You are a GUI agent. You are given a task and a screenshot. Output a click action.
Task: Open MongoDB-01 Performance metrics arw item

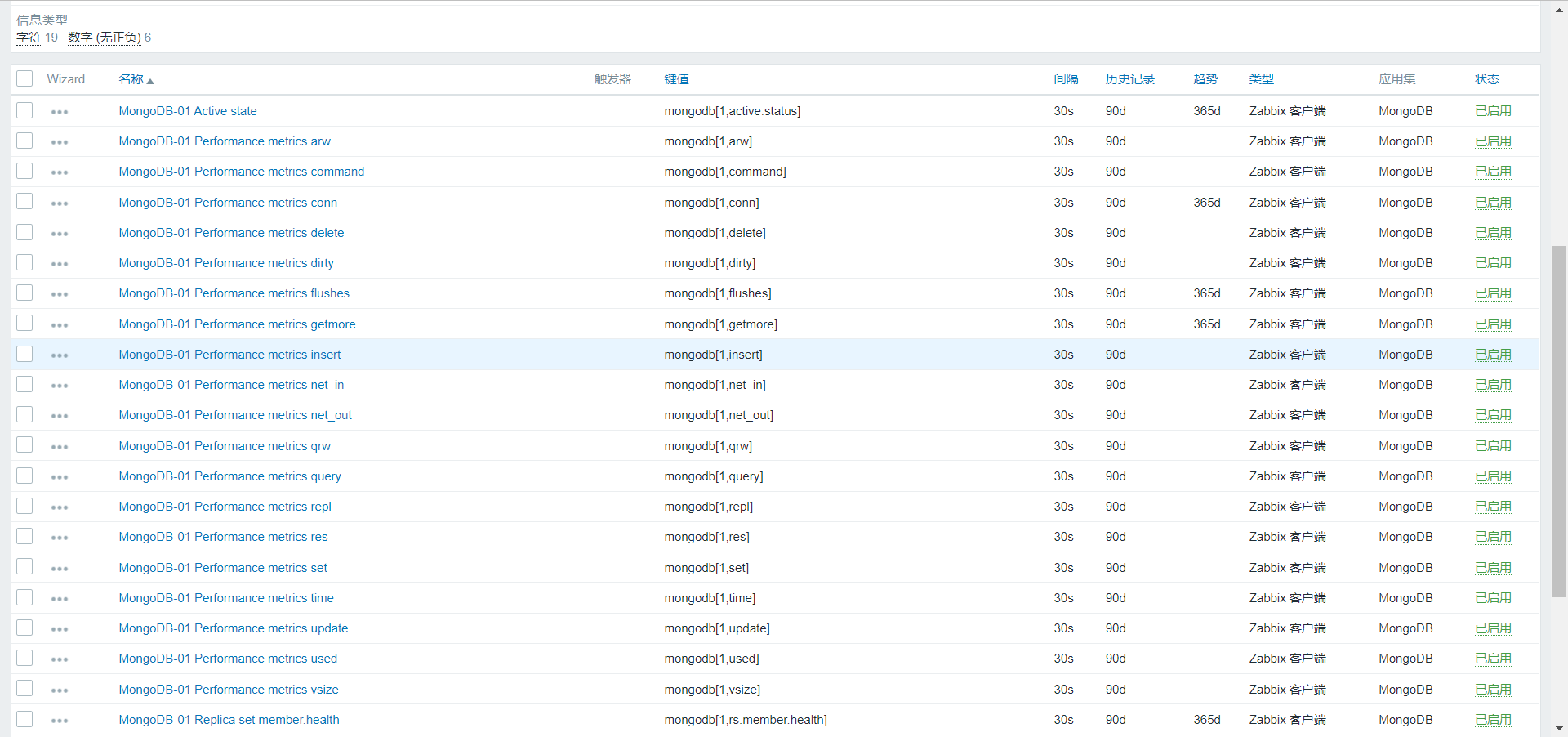pyautogui.click(x=225, y=141)
